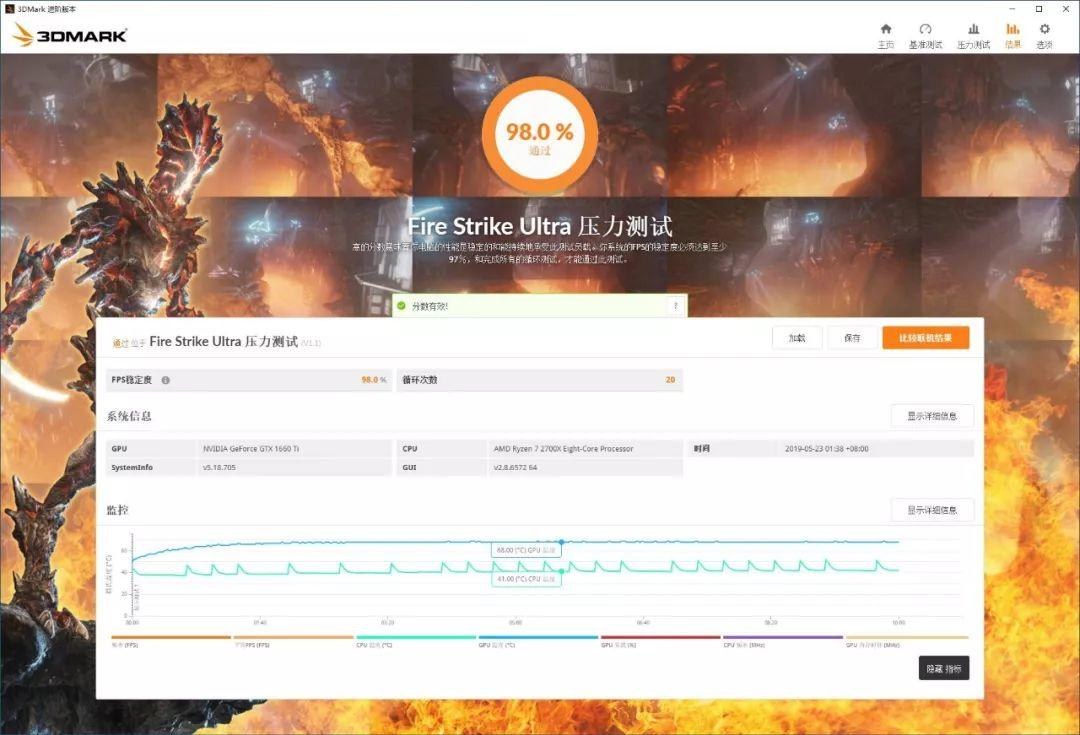Image resolution: width=1080 pixels, height=735 pixels.
Task: Open the 基准测试 benchmarks gauge icon
Action: click(925, 29)
